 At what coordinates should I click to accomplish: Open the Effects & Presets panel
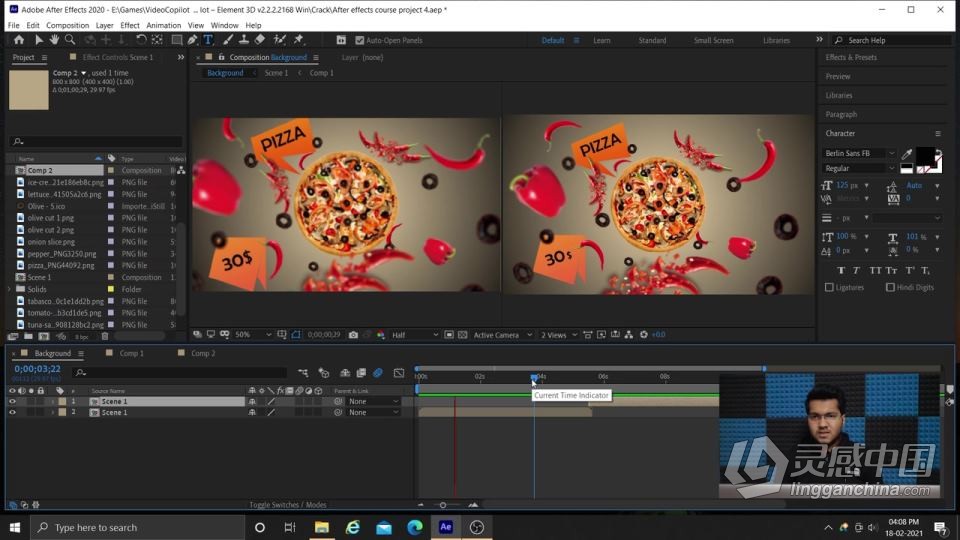851,57
